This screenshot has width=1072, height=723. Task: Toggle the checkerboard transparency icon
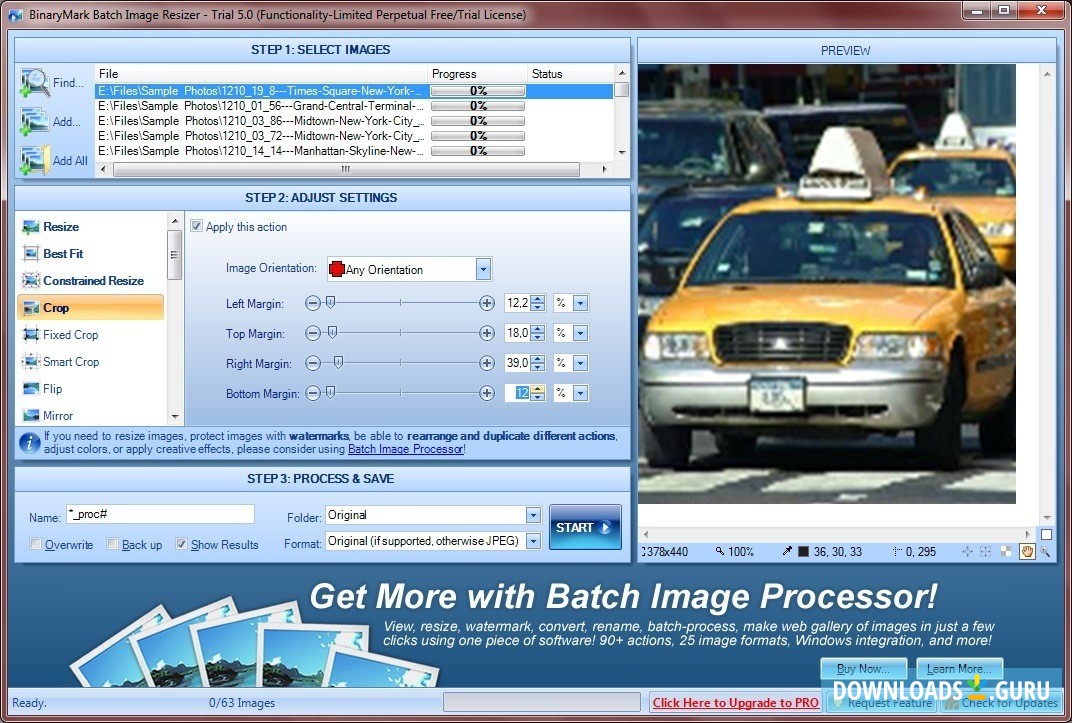pyautogui.click(x=1007, y=551)
